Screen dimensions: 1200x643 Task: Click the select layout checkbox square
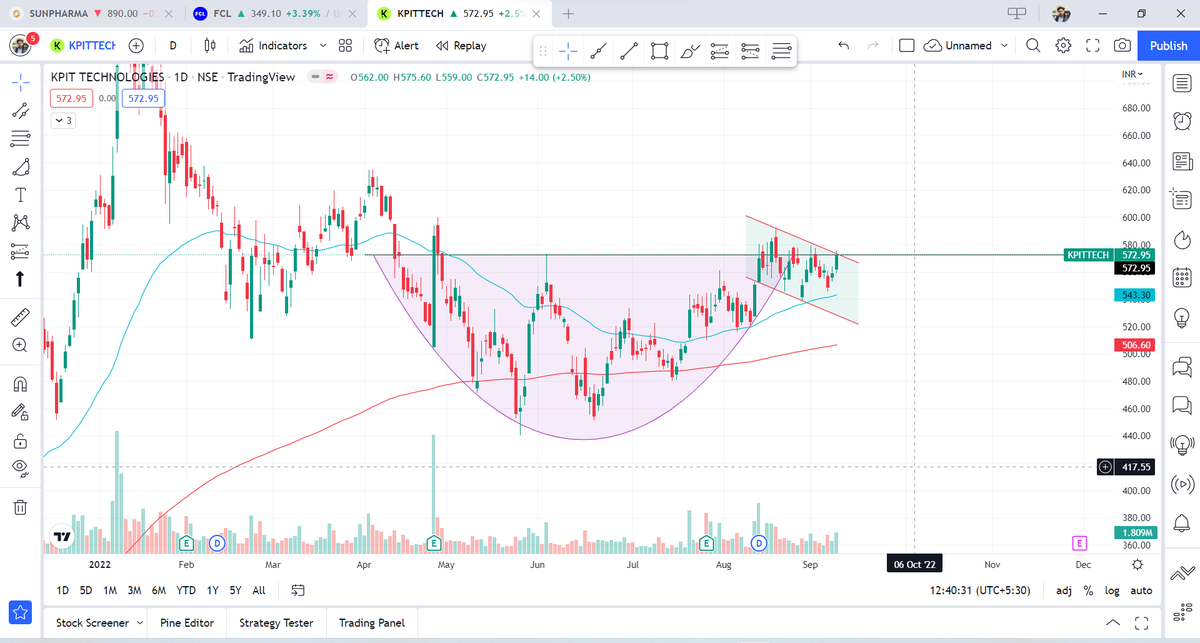906,45
